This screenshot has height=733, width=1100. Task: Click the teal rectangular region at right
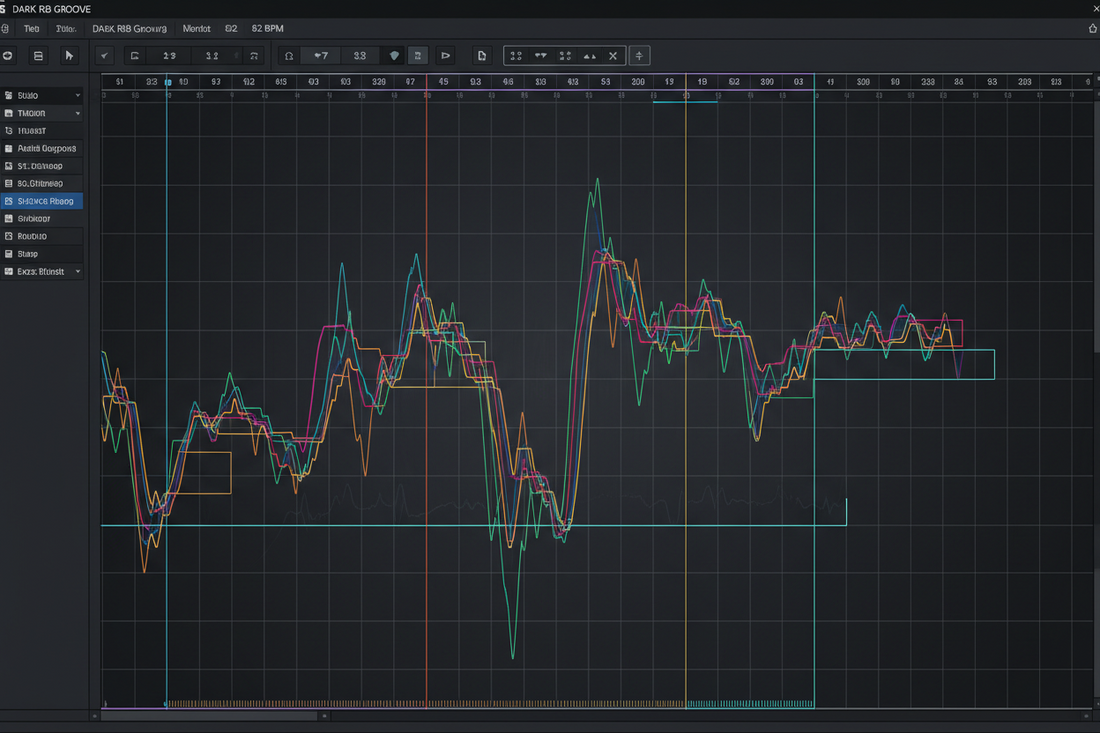pos(904,365)
